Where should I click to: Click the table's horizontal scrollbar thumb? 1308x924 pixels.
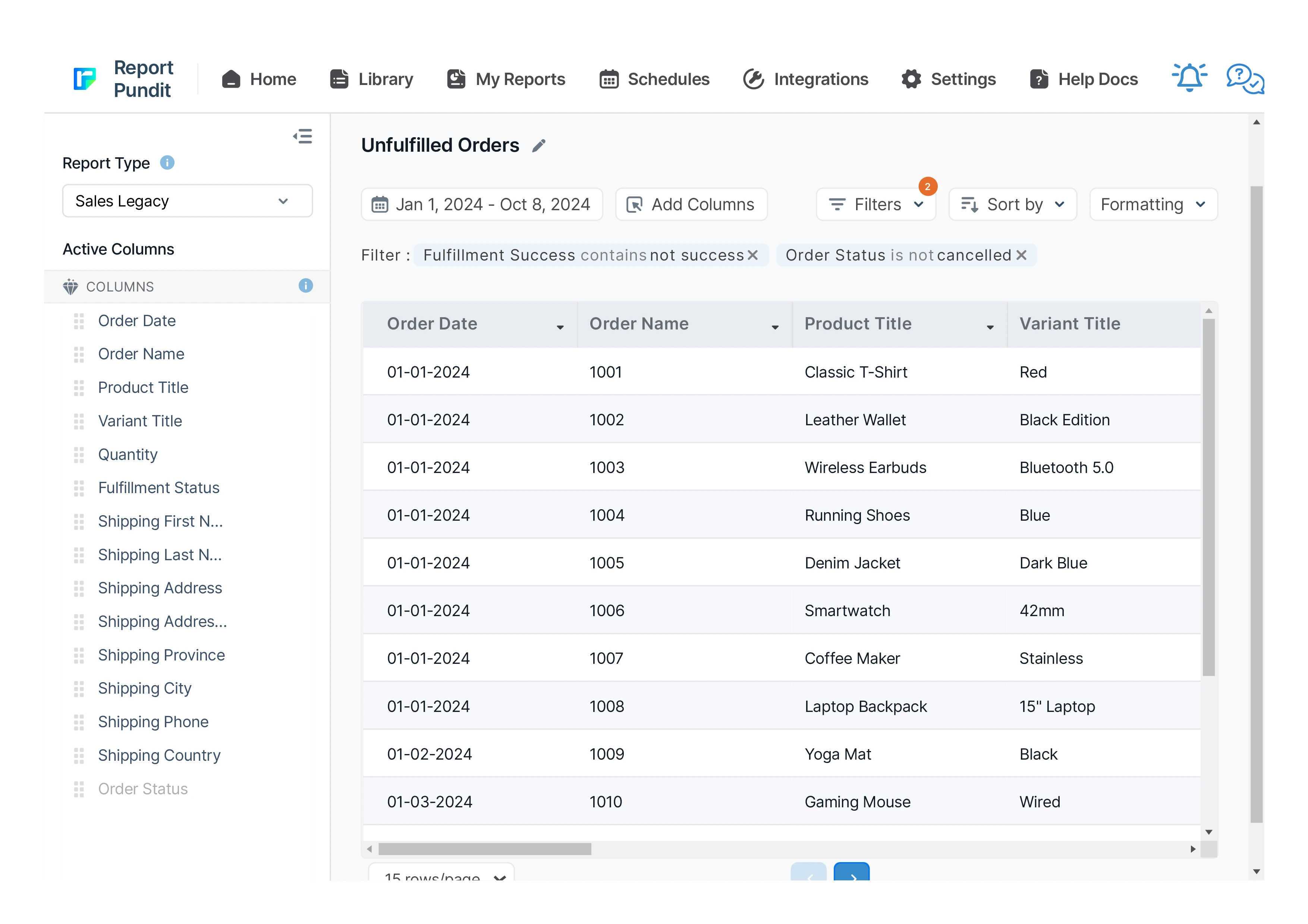pos(484,849)
